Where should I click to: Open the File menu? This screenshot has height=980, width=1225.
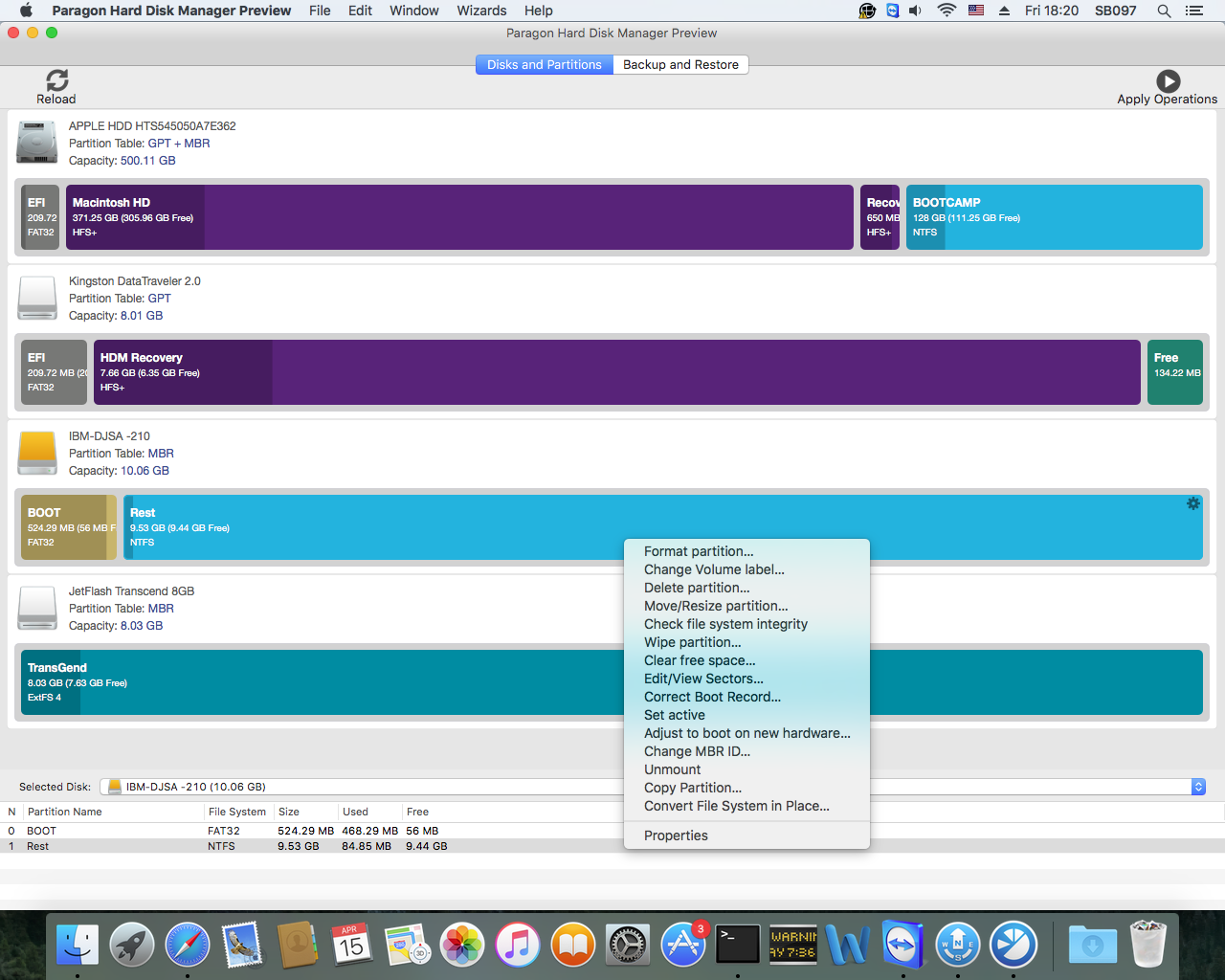coord(320,11)
